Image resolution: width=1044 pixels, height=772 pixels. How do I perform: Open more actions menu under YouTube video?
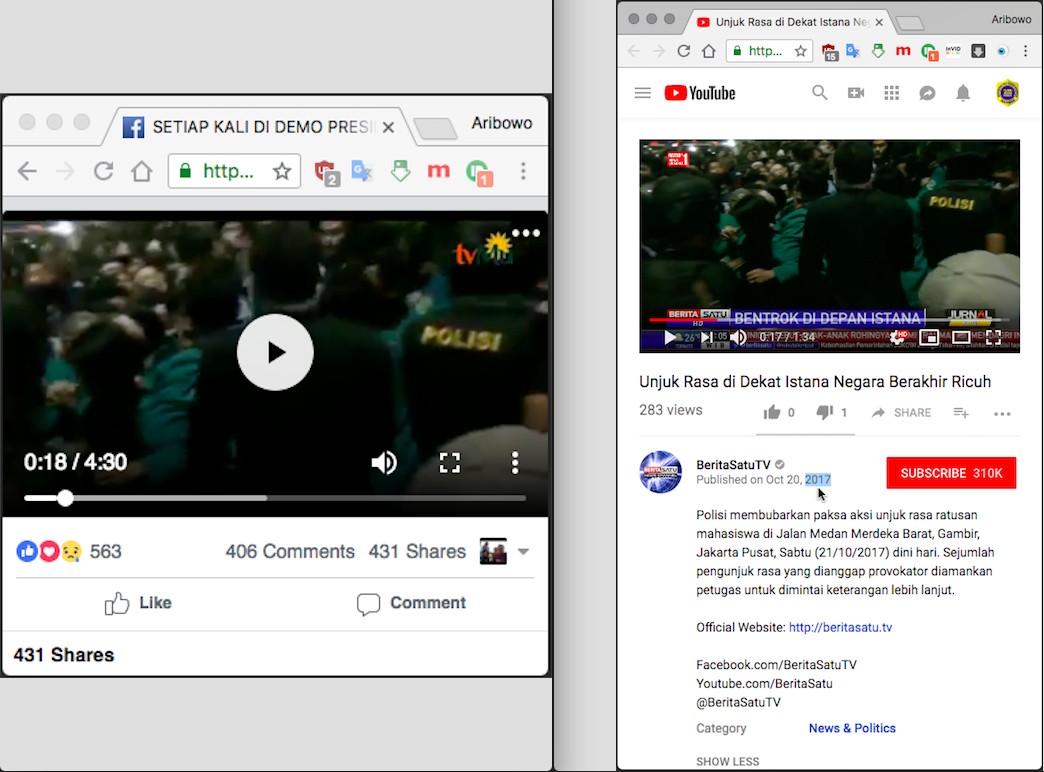pyautogui.click(x=1002, y=413)
